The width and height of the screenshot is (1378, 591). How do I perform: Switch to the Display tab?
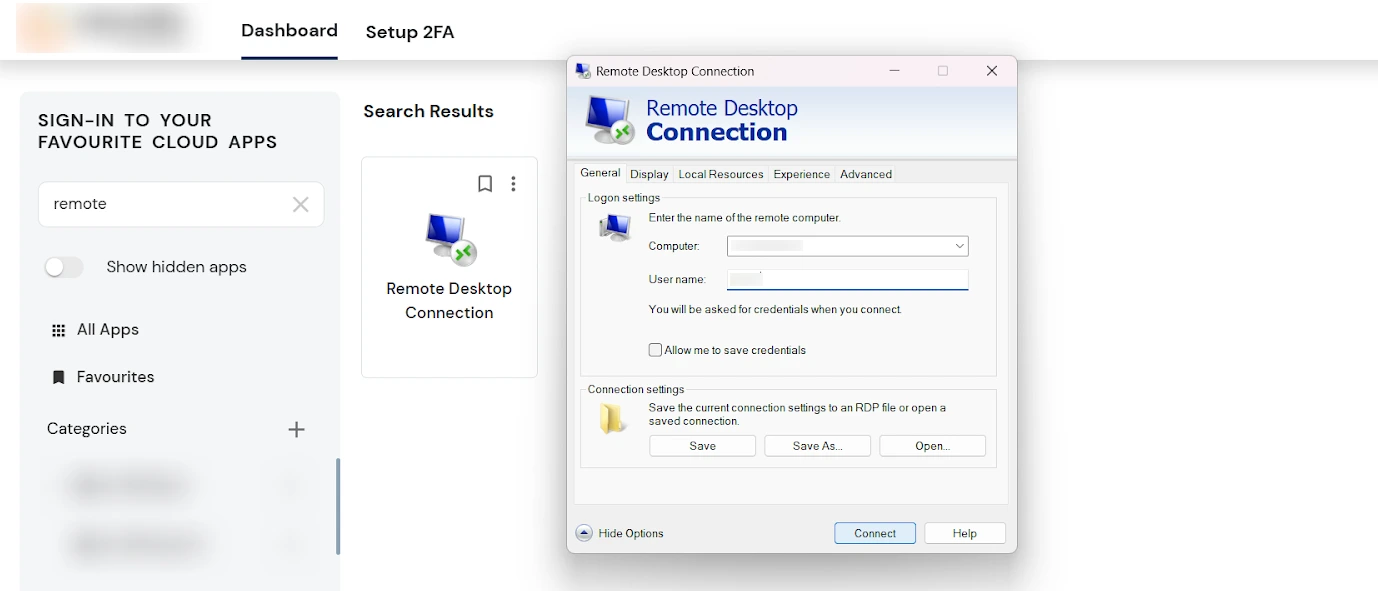pyautogui.click(x=649, y=174)
